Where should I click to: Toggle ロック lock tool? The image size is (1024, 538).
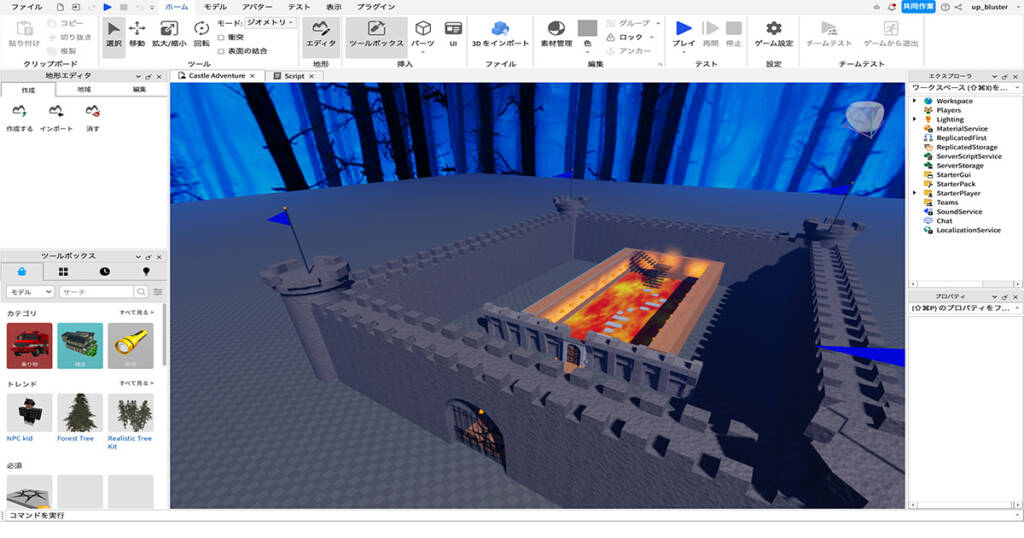tap(626, 37)
